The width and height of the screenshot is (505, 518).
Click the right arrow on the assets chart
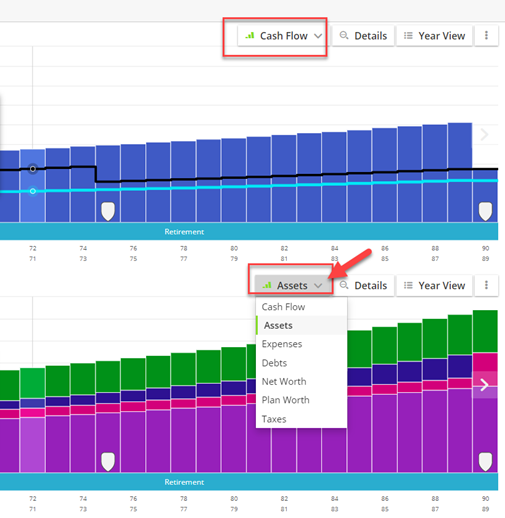(484, 385)
